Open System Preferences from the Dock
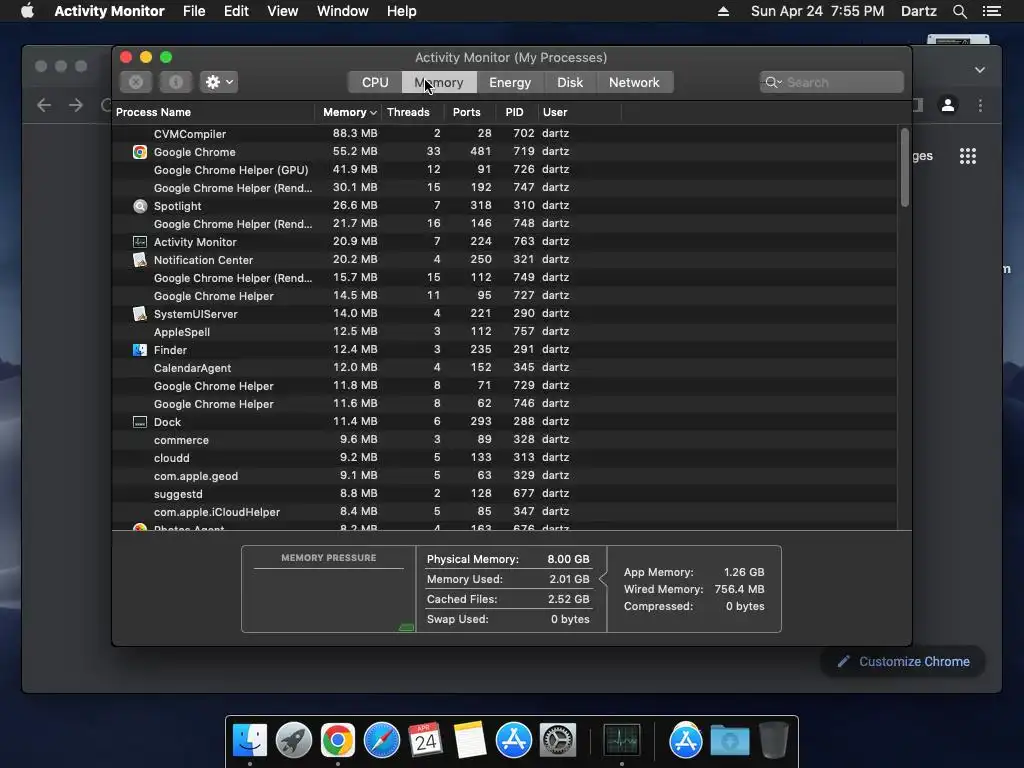The image size is (1024, 768). (558, 740)
